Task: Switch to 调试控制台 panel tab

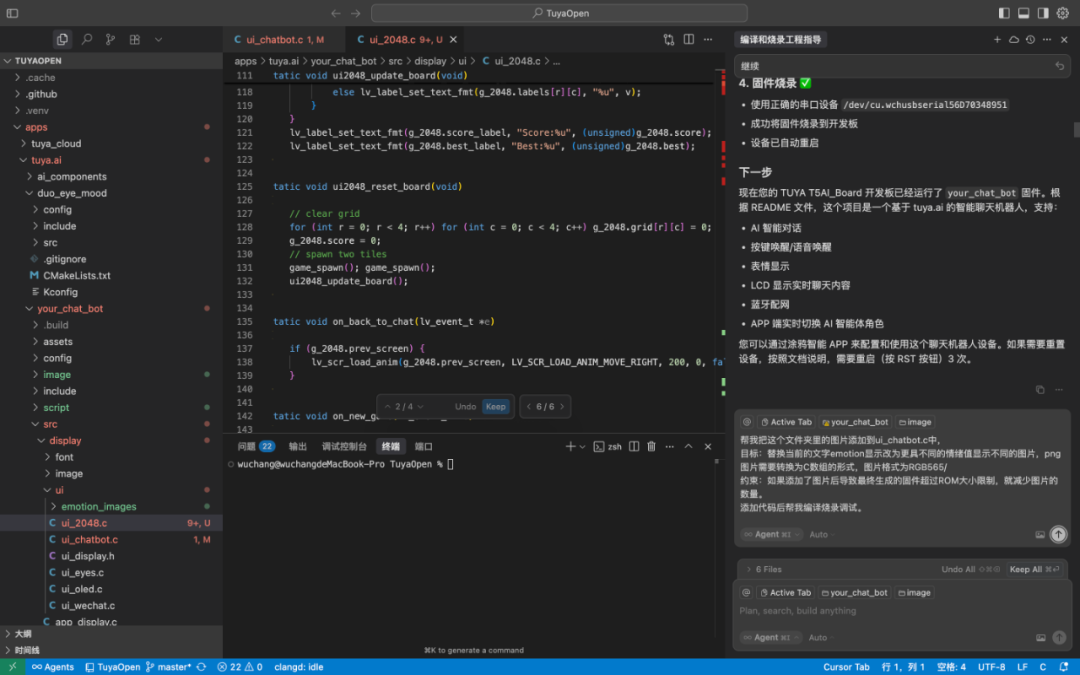Action: (344, 446)
